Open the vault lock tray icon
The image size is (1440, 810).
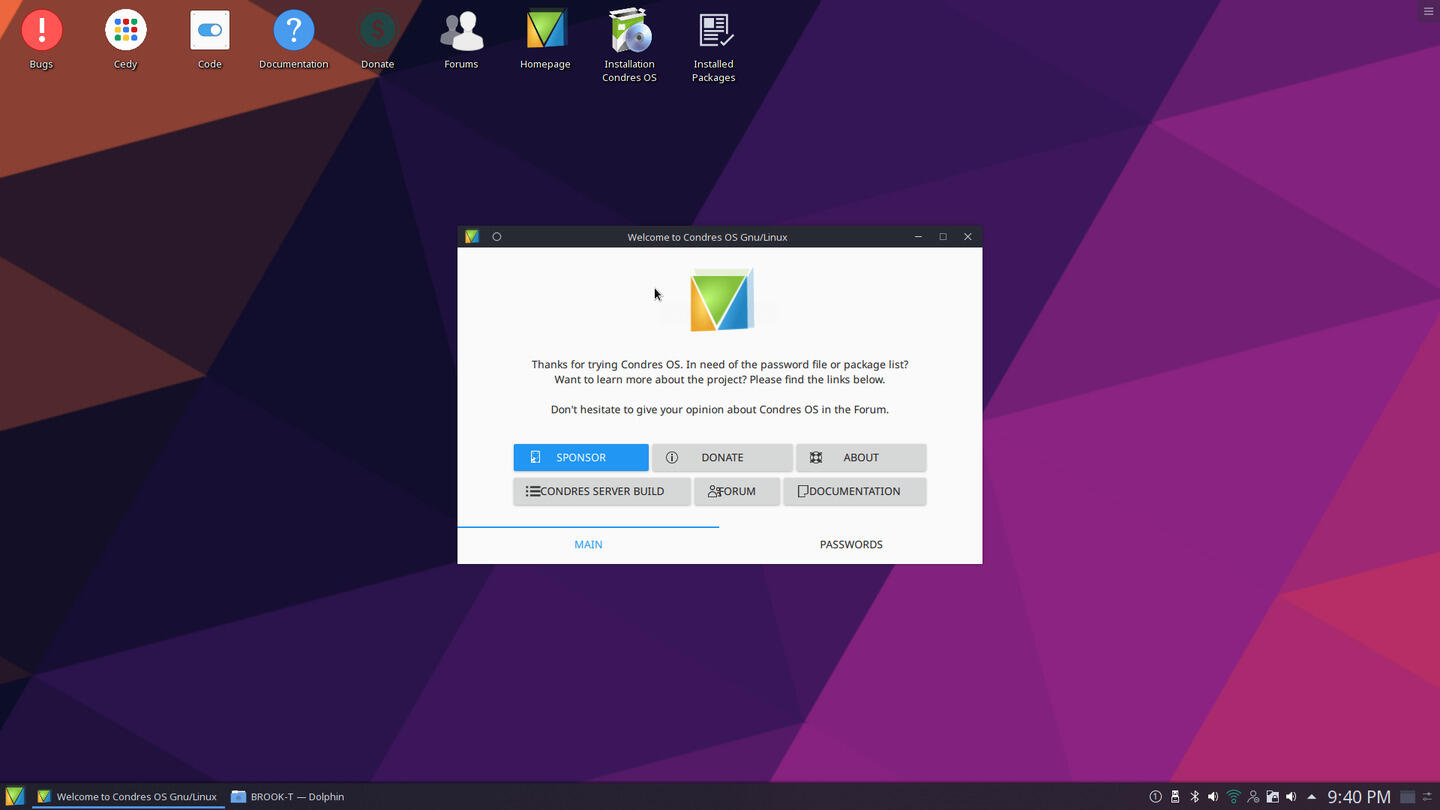[x=1272, y=797]
